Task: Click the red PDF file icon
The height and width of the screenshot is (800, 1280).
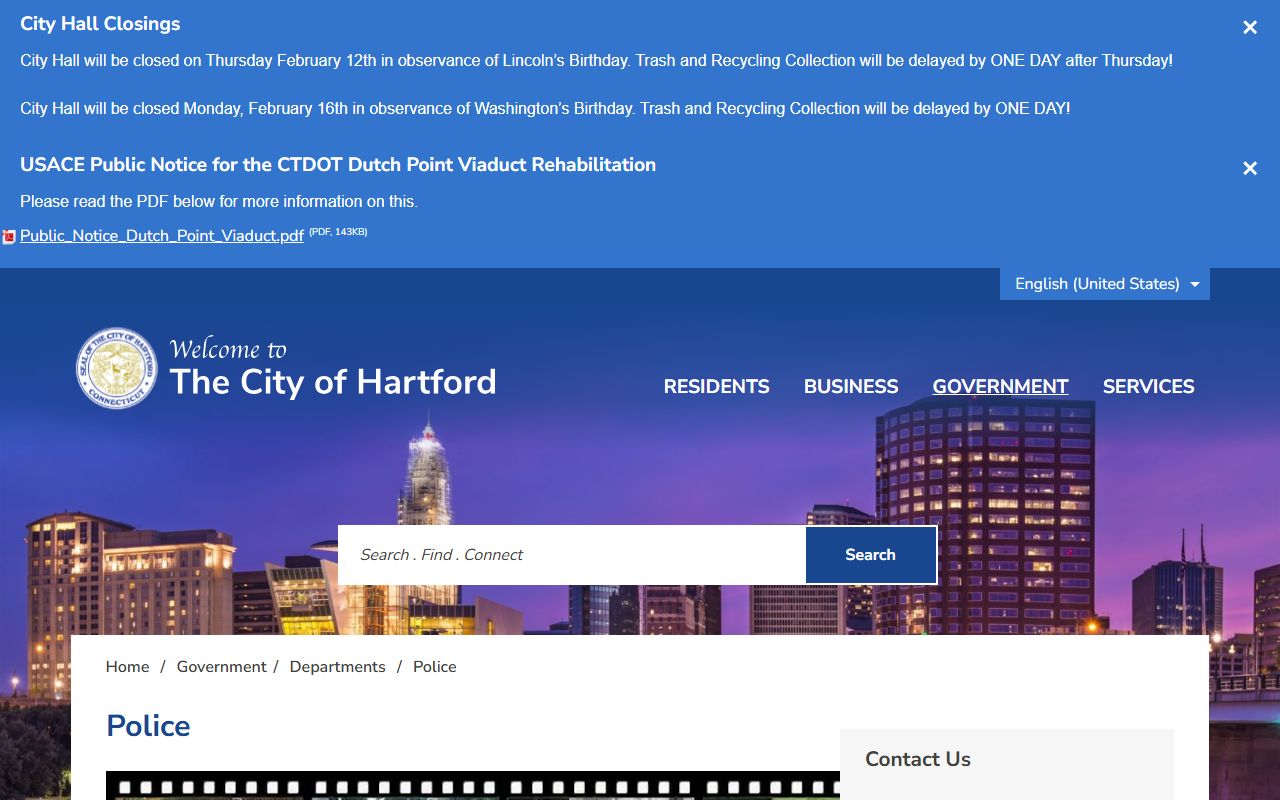Action: (9, 237)
